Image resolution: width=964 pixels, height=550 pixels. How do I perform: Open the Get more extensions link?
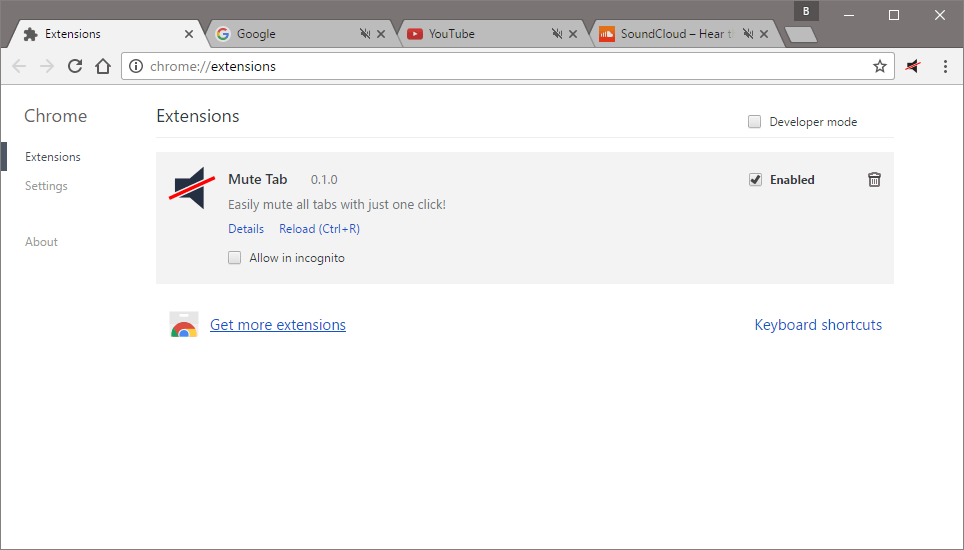pyautogui.click(x=278, y=325)
